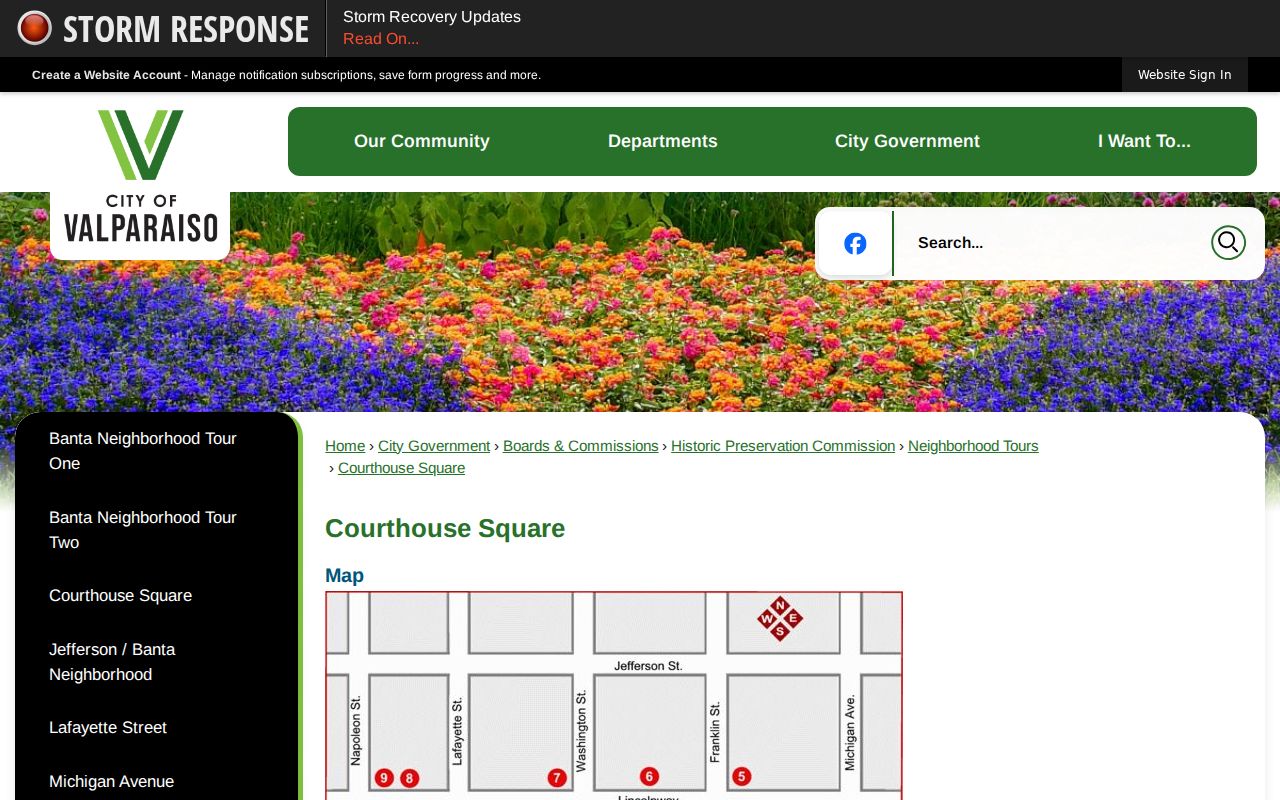Screen dimensions: 1280x800
Task: Open Neighborhood Tours breadcrumb link
Action: click(973, 446)
